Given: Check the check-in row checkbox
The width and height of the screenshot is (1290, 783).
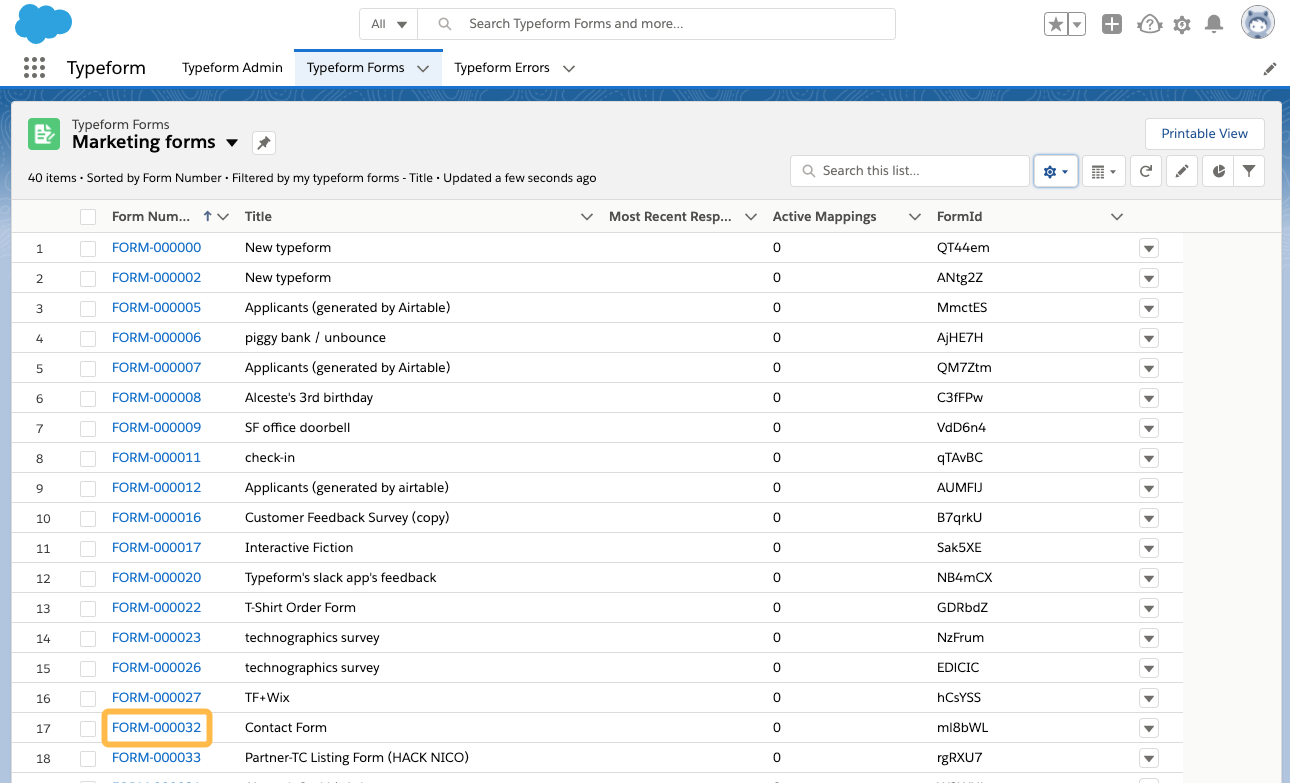Looking at the screenshot, I should coord(88,458).
